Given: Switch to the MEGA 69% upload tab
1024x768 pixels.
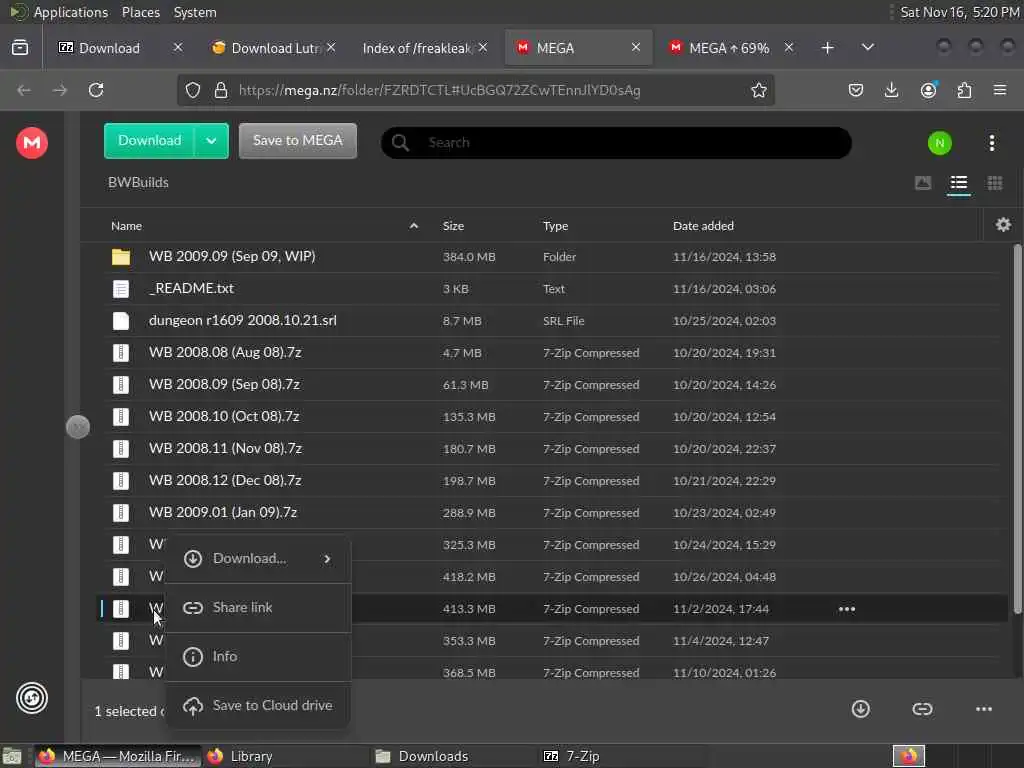Looking at the screenshot, I should pos(729,48).
